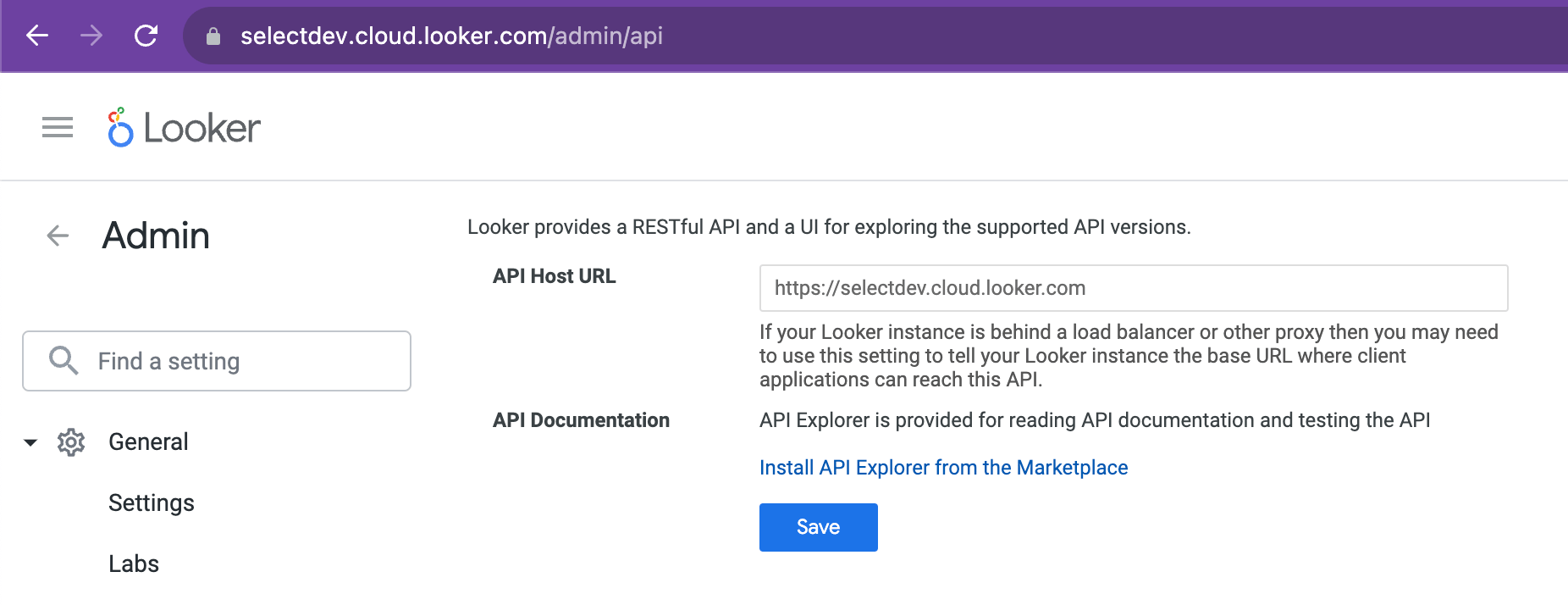Image resolution: width=1568 pixels, height=605 pixels.
Task: Go back in the browser
Action: click(x=37, y=36)
